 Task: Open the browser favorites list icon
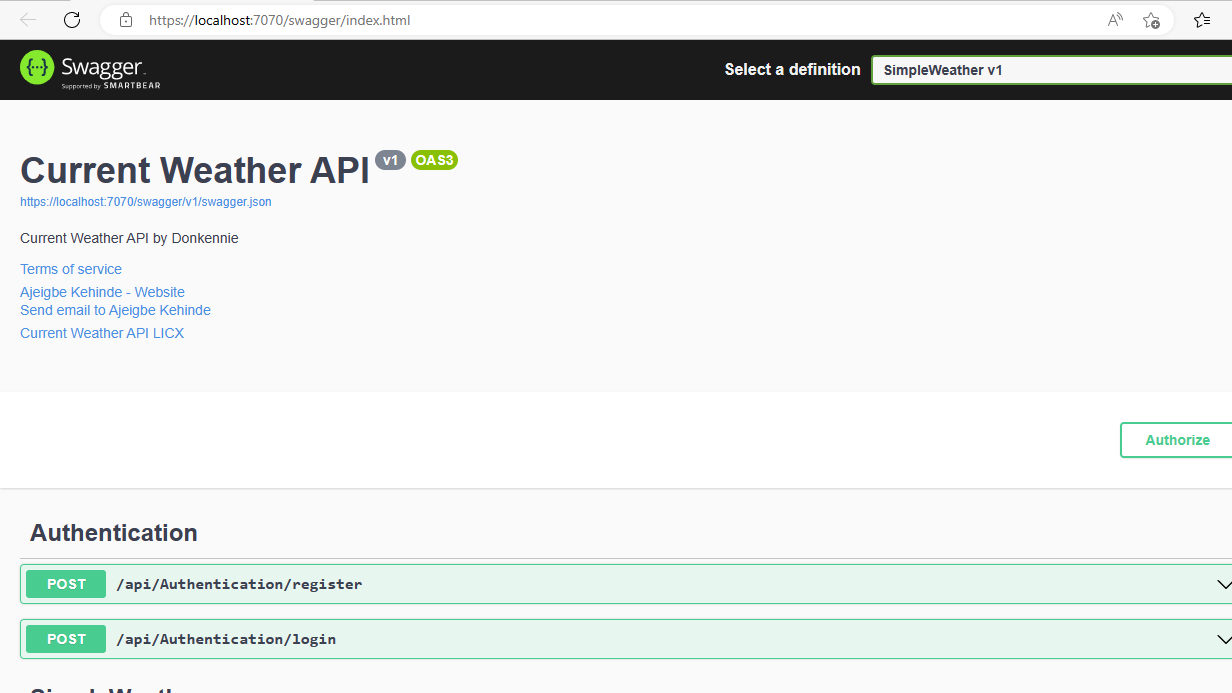point(1201,19)
